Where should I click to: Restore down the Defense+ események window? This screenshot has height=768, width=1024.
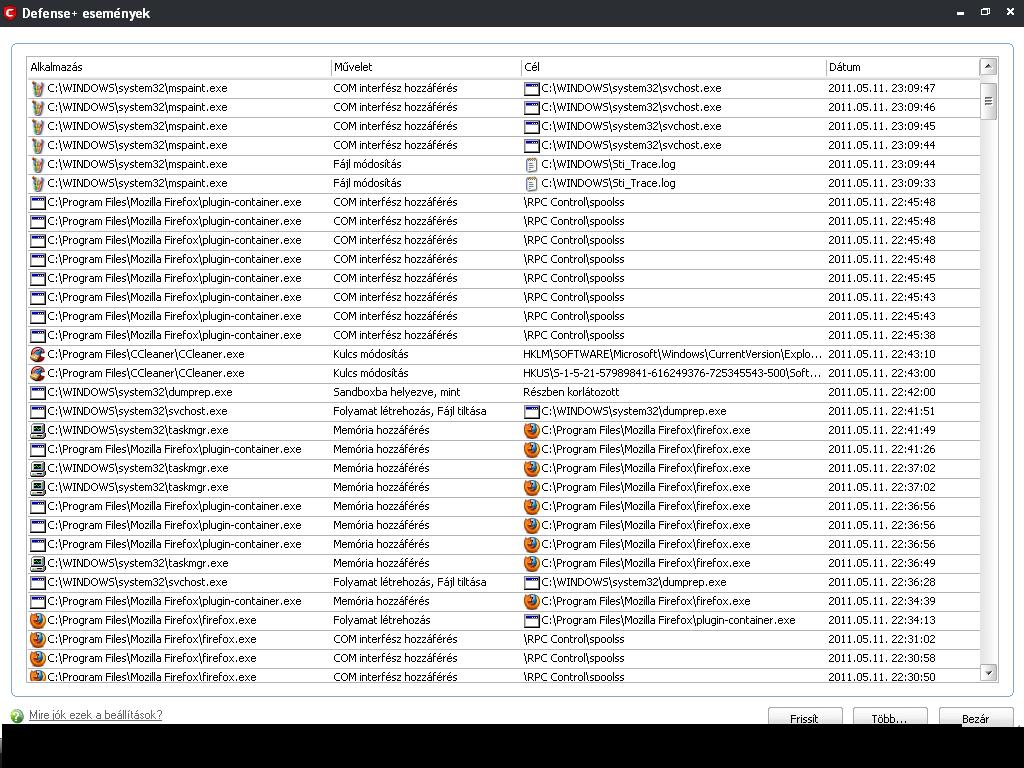pos(985,12)
